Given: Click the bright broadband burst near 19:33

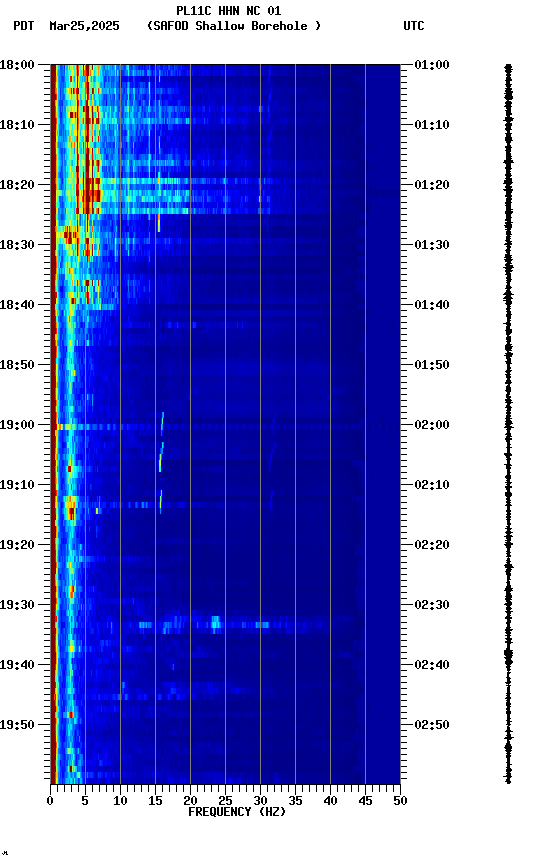Looking at the screenshot, I should [x=215, y=624].
